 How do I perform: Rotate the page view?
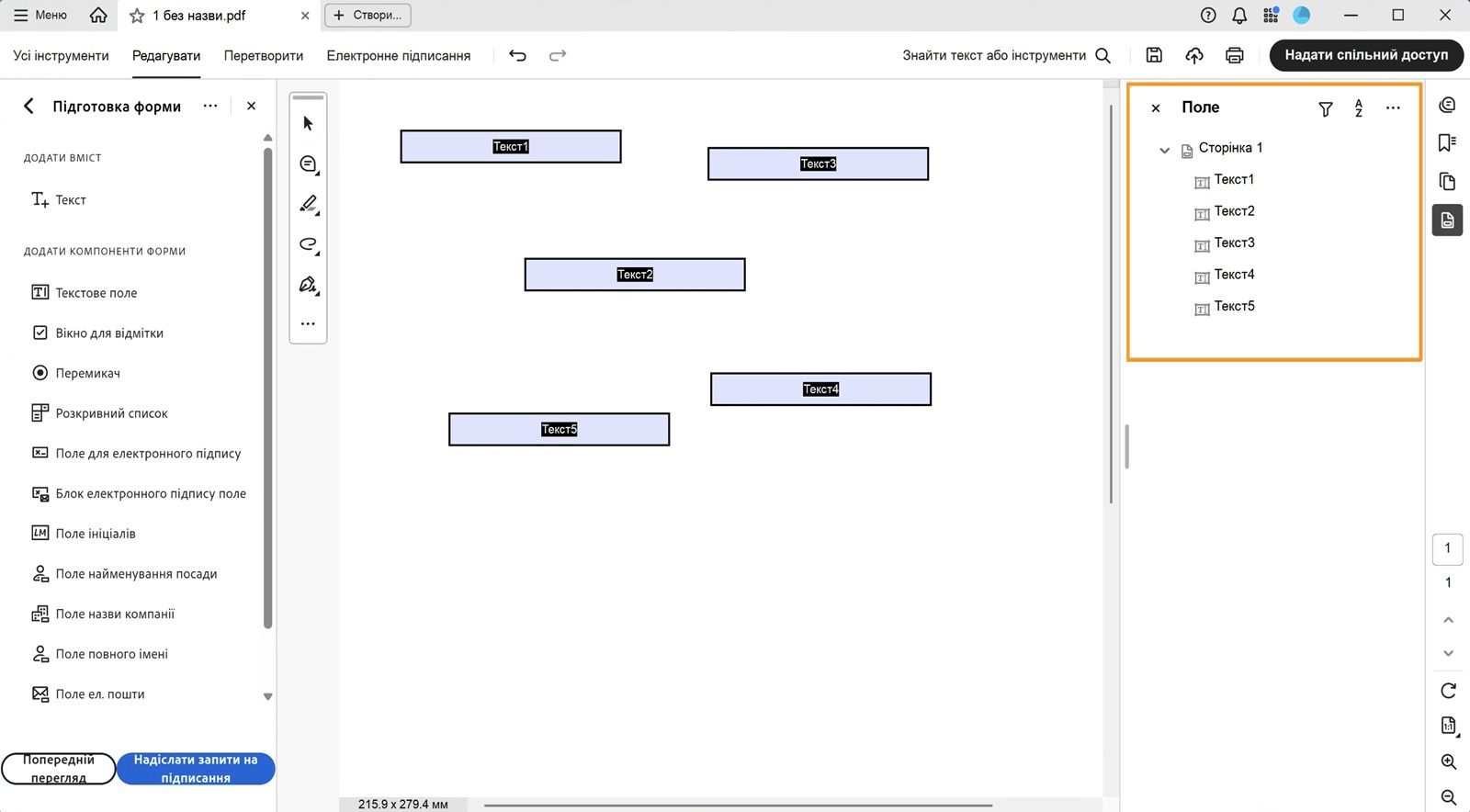tap(1448, 691)
